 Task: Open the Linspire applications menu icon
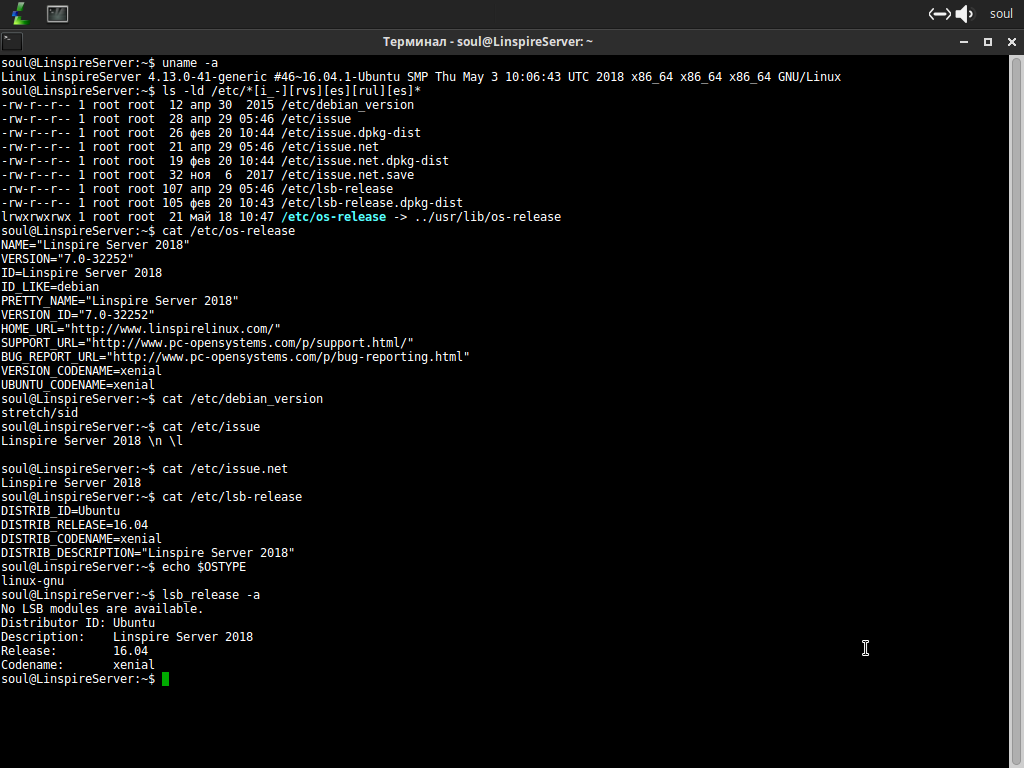[20, 14]
